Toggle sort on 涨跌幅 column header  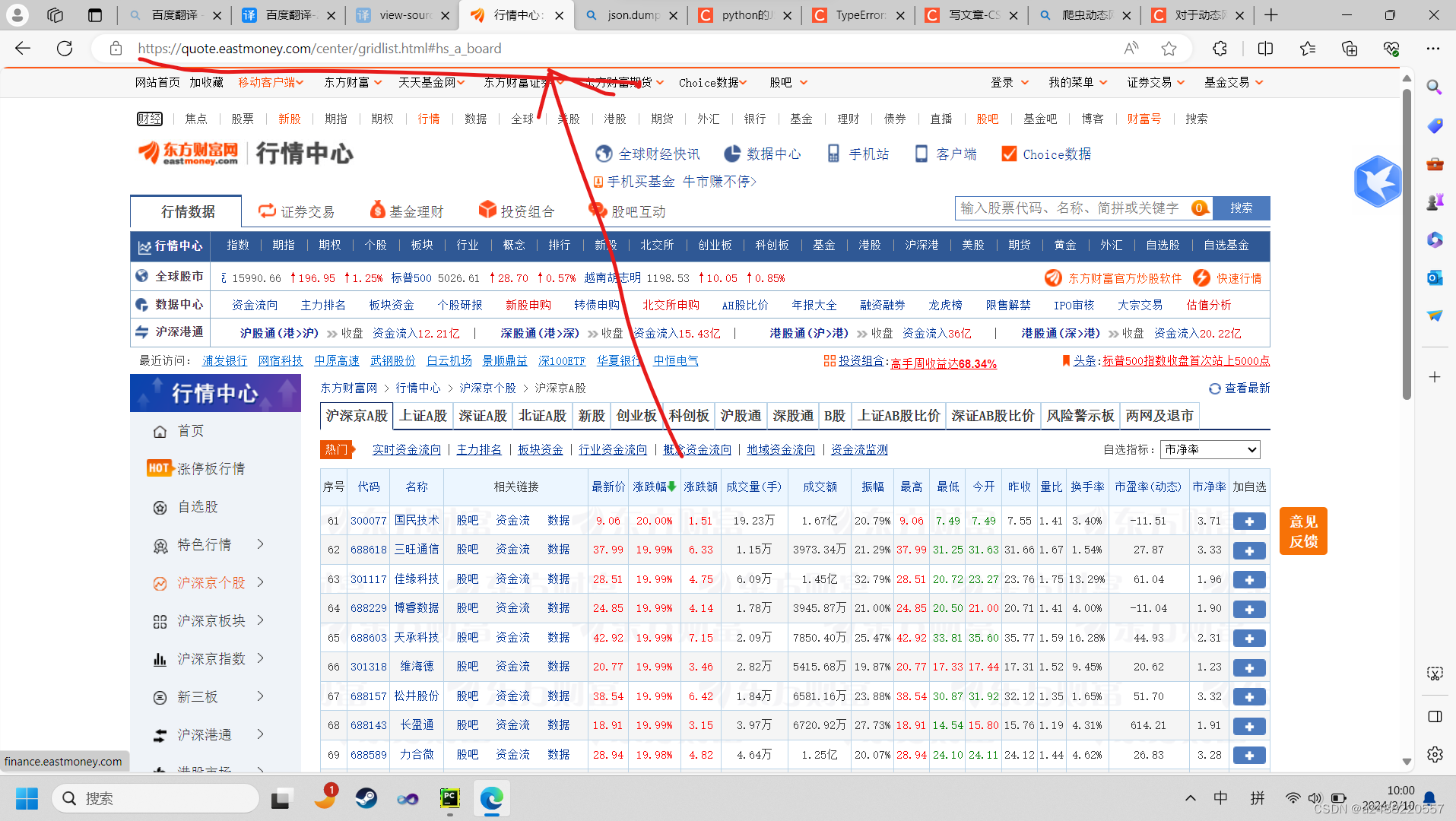coord(654,487)
